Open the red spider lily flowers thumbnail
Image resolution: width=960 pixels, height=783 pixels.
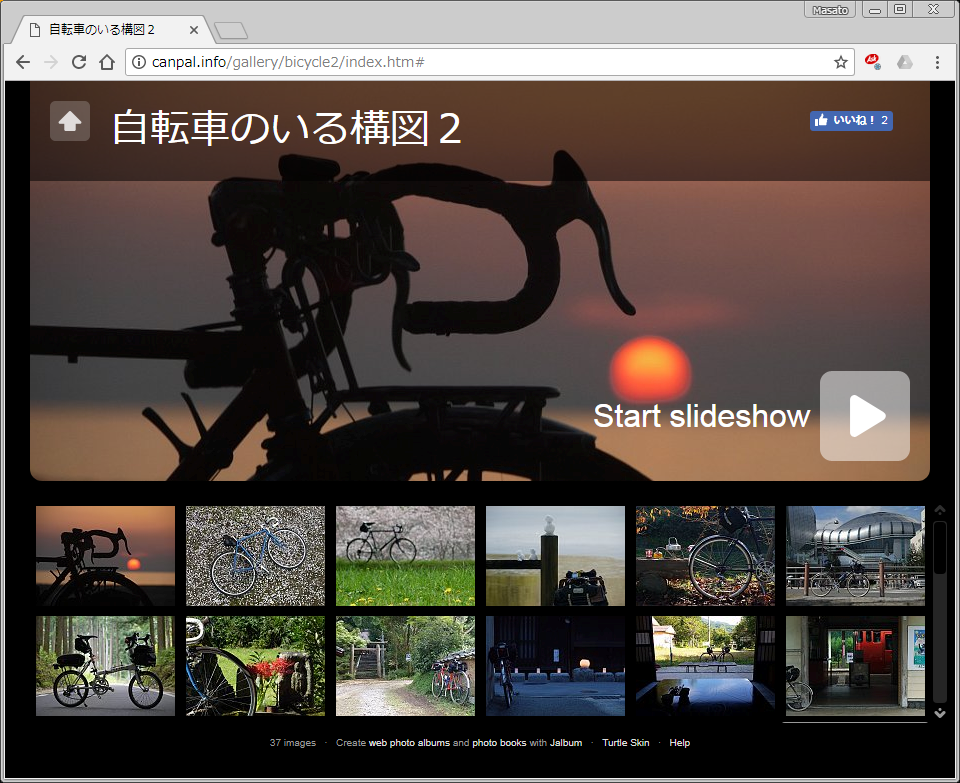[x=255, y=666]
